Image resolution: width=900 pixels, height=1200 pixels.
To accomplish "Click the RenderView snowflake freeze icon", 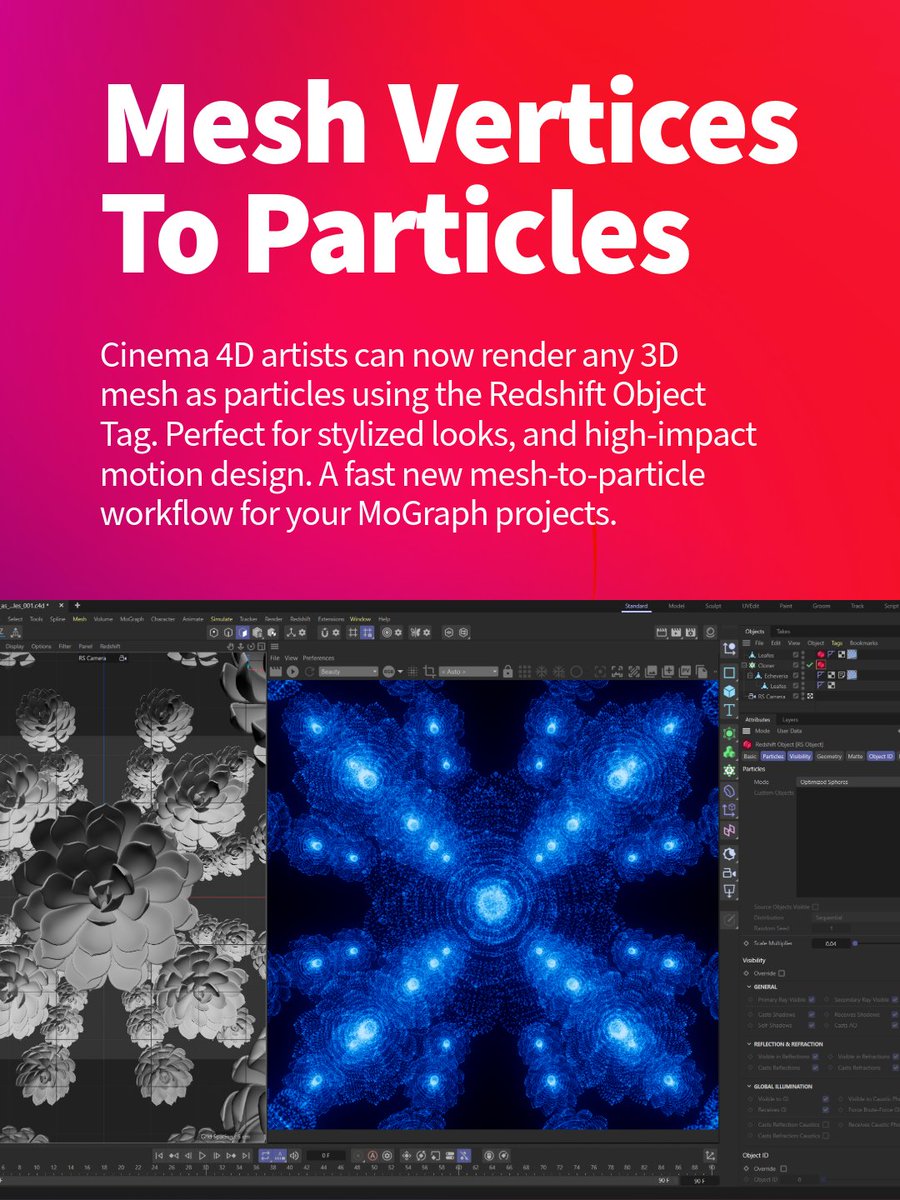I will pyautogui.click(x=541, y=671).
